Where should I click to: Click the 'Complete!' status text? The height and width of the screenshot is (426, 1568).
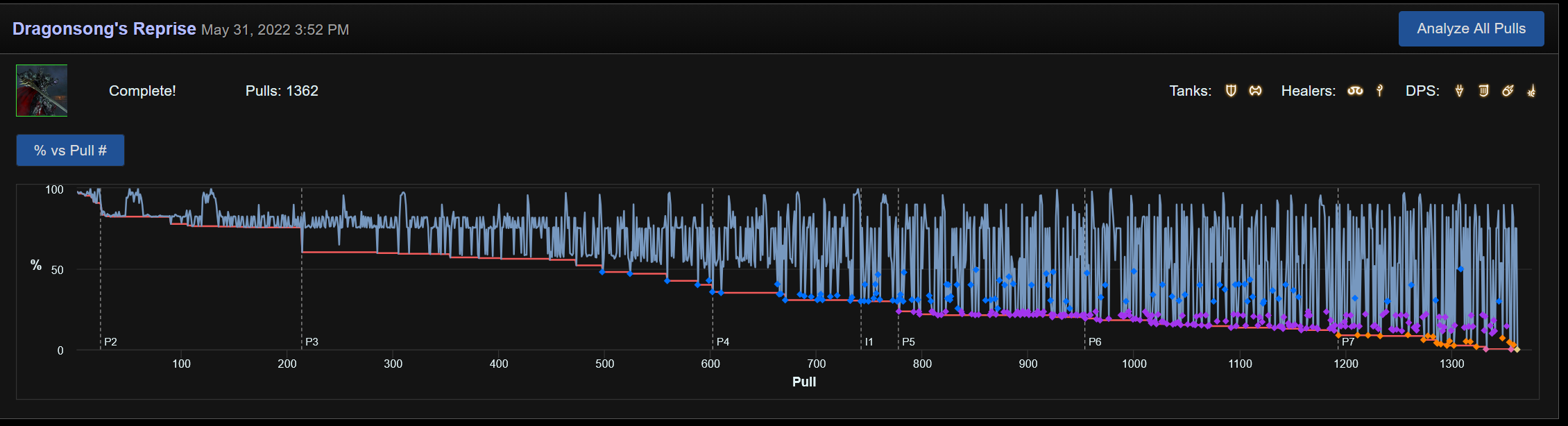[x=142, y=91]
